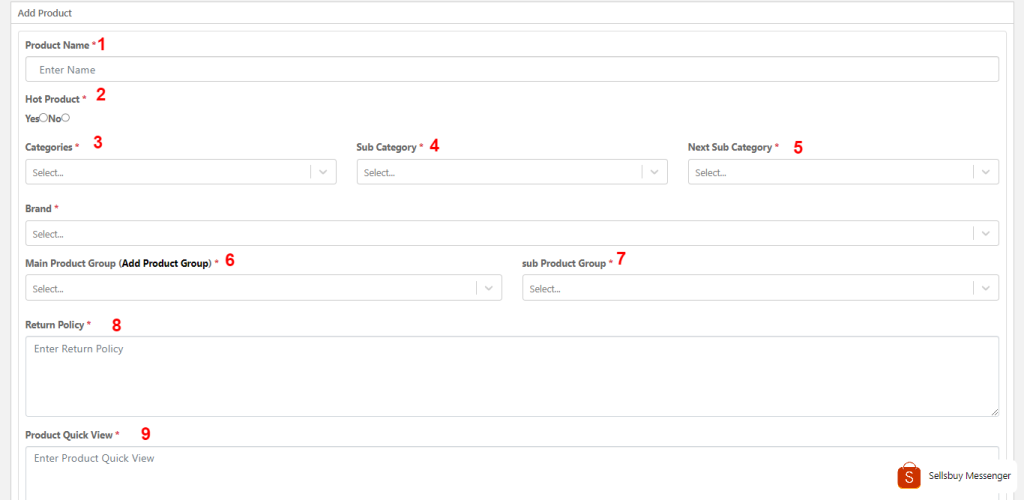Image resolution: width=1024 pixels, height=500 pixels.
Task: Open the Next Sub Category select box
Action: point(843,172)
